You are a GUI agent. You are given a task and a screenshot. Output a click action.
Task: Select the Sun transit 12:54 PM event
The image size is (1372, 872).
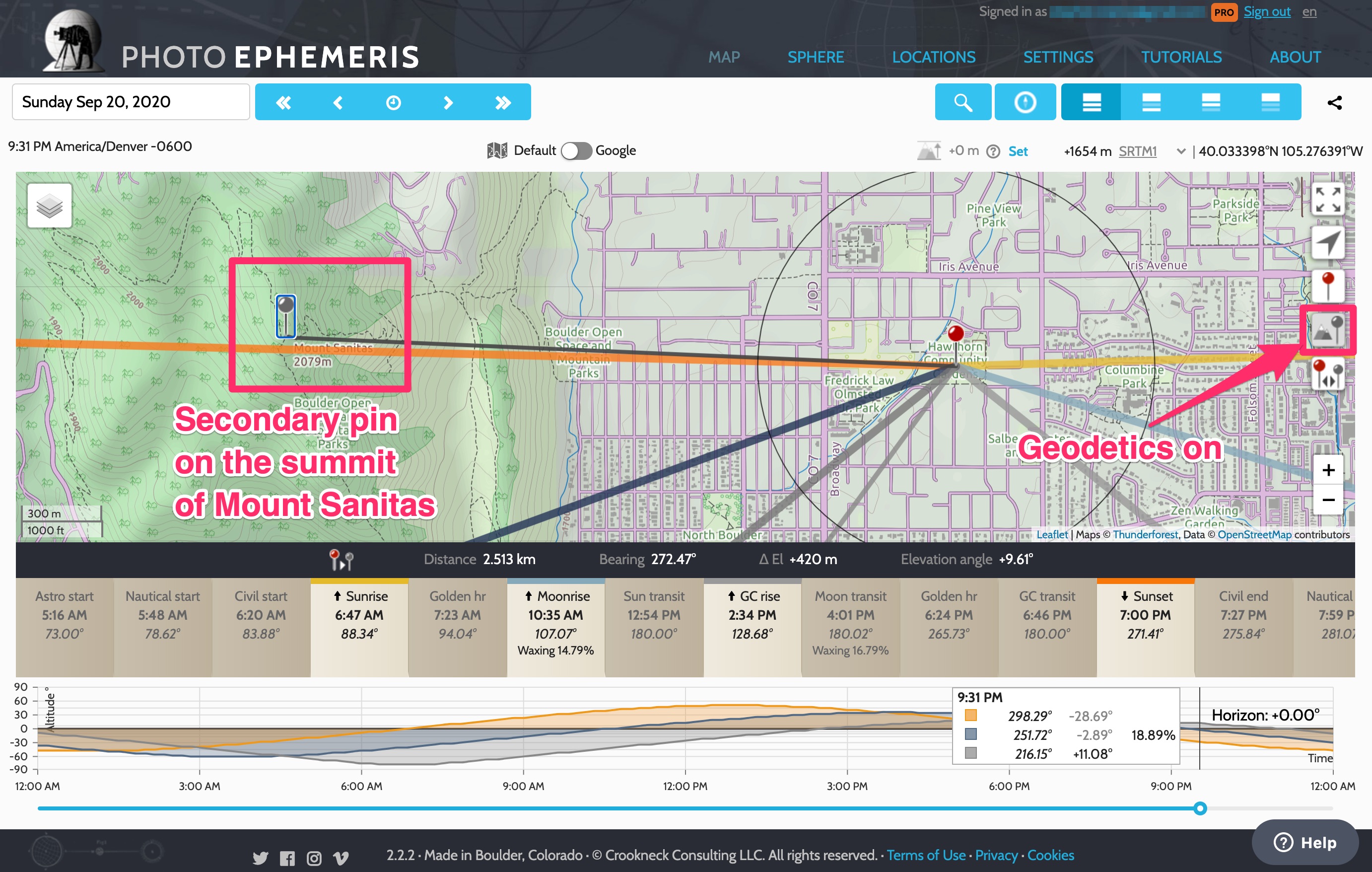[654, 628]
